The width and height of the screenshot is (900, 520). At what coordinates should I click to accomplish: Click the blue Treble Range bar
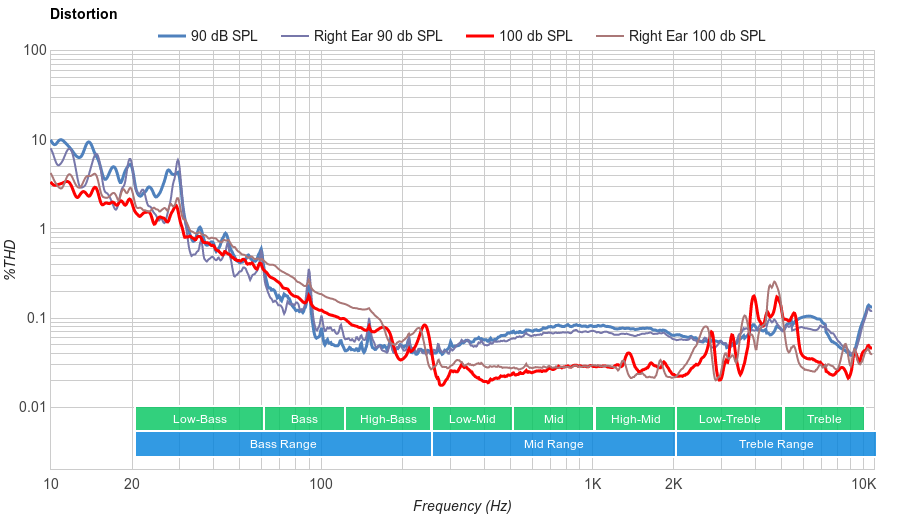[x=775, y=444]
